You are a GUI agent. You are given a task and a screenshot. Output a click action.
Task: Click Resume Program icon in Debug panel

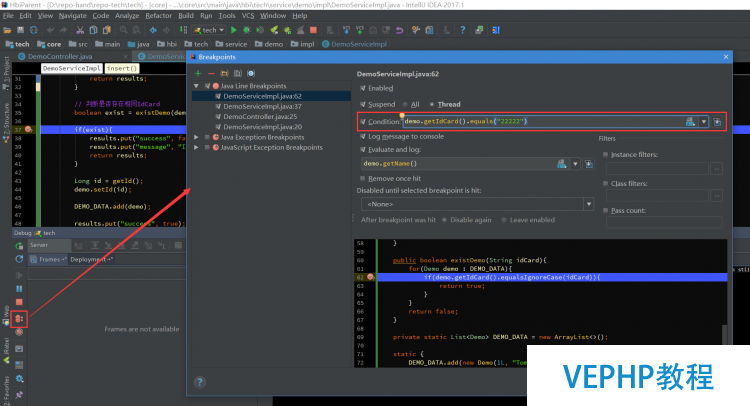click(19, 275)
